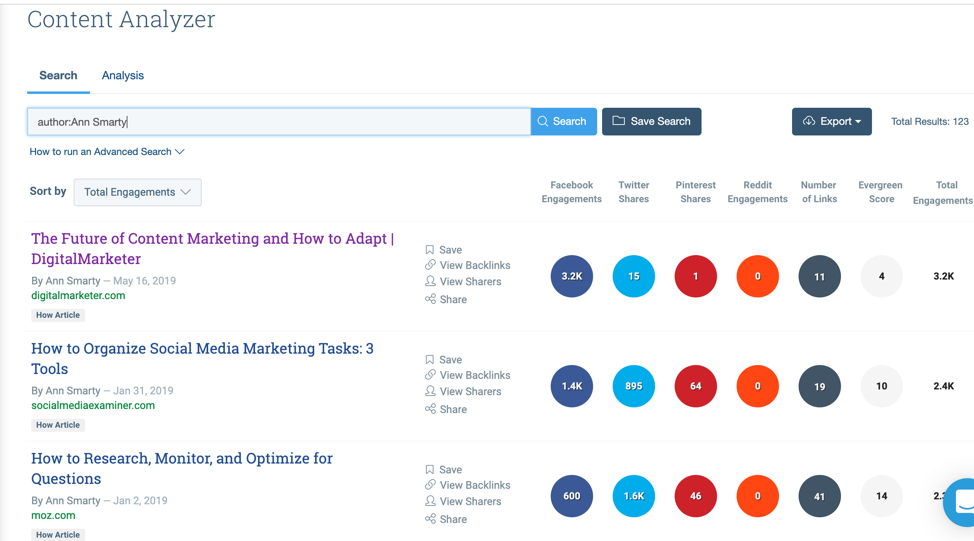Open the Total Engagements sort dropdown
Screen dimensions: 974x541
138,192
